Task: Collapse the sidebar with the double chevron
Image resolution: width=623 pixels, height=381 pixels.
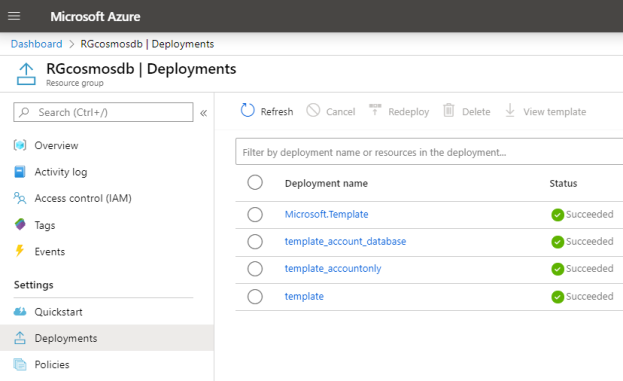Action: (x=203, y=113)
